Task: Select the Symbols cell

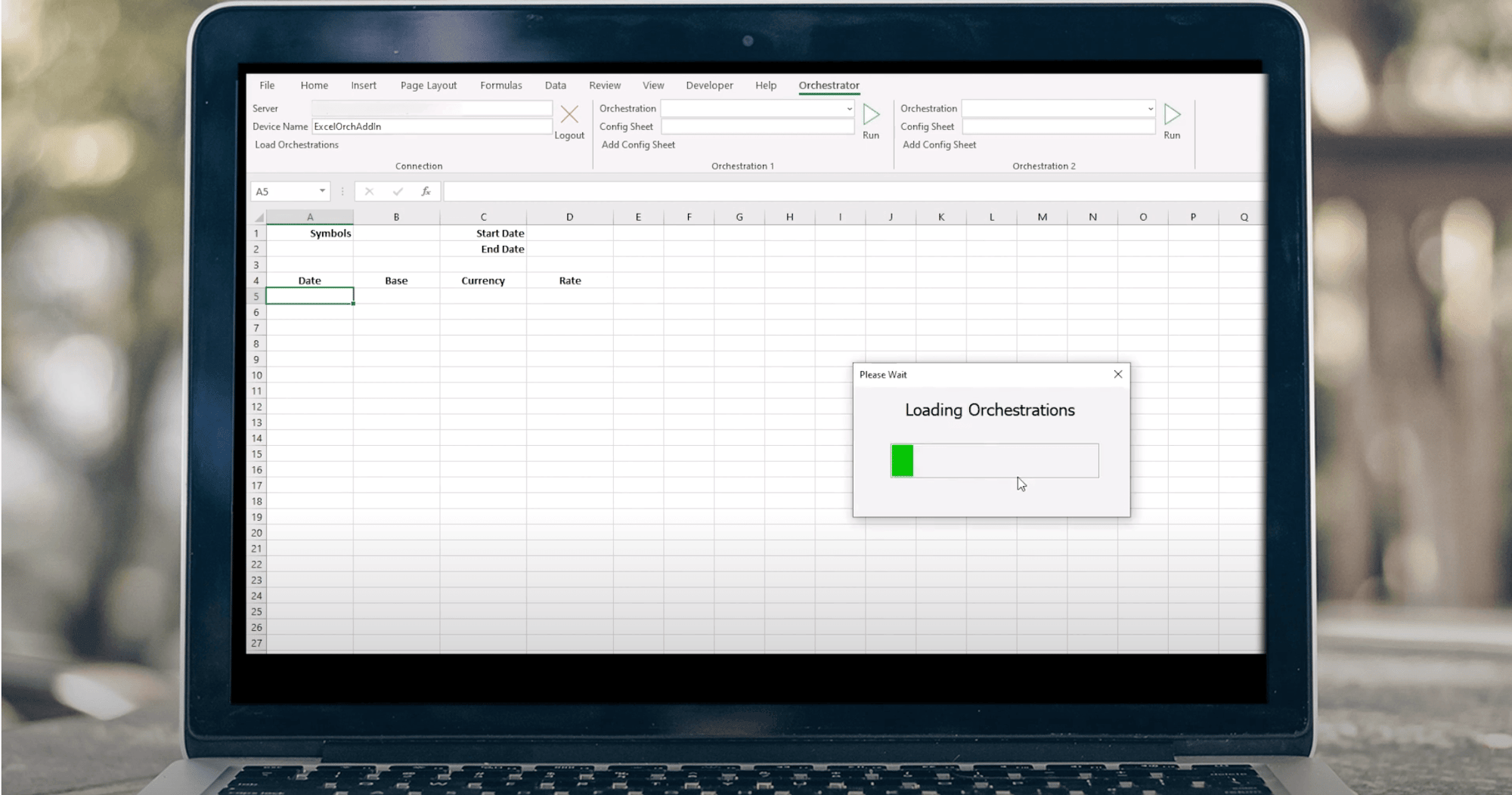Action: coord(309,233)
